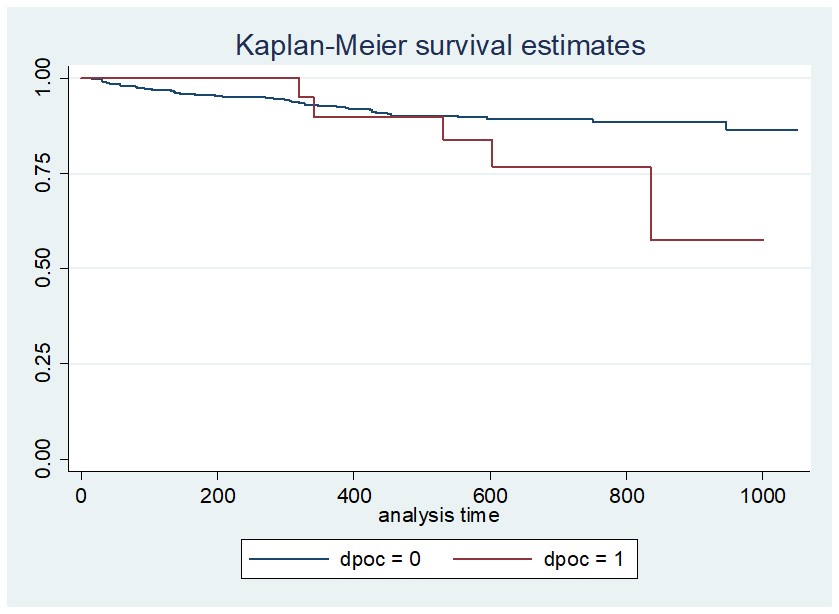Click the "analysis time" x-axis title
Image resolution: width=839 pixels, height=614 pixels.
pyautogui.click(x=439, y=516)
